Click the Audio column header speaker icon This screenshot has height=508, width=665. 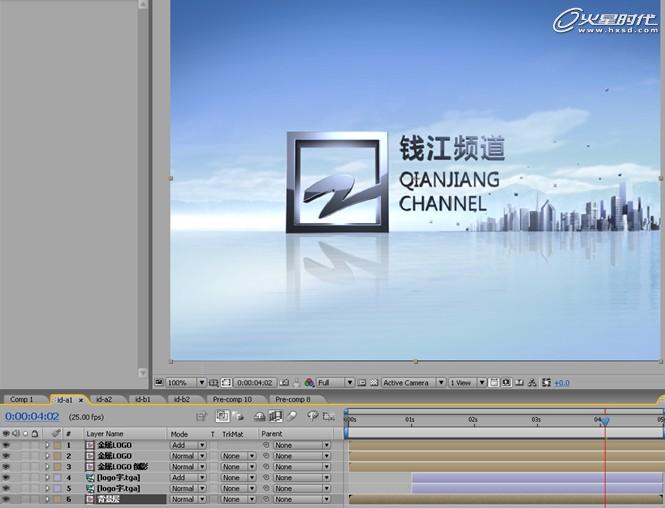pyautogui.click(x=16, y=433)
